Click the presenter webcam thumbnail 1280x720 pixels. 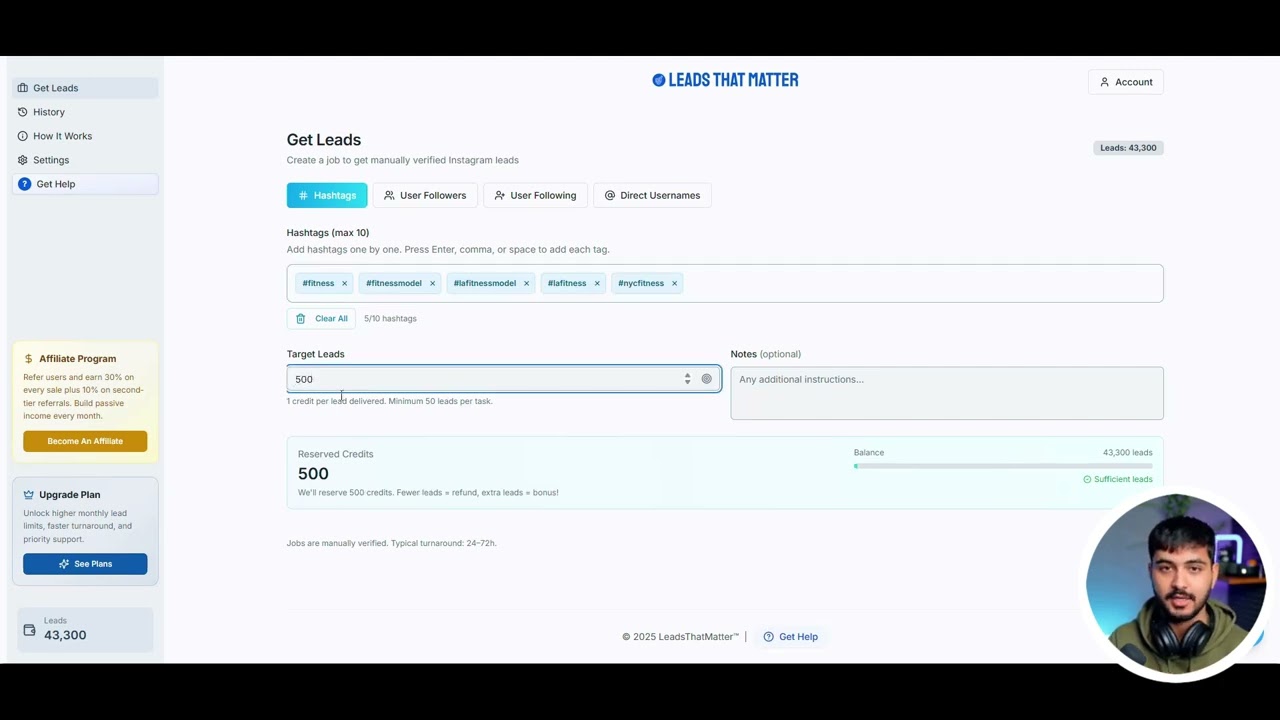point(1175,585)
